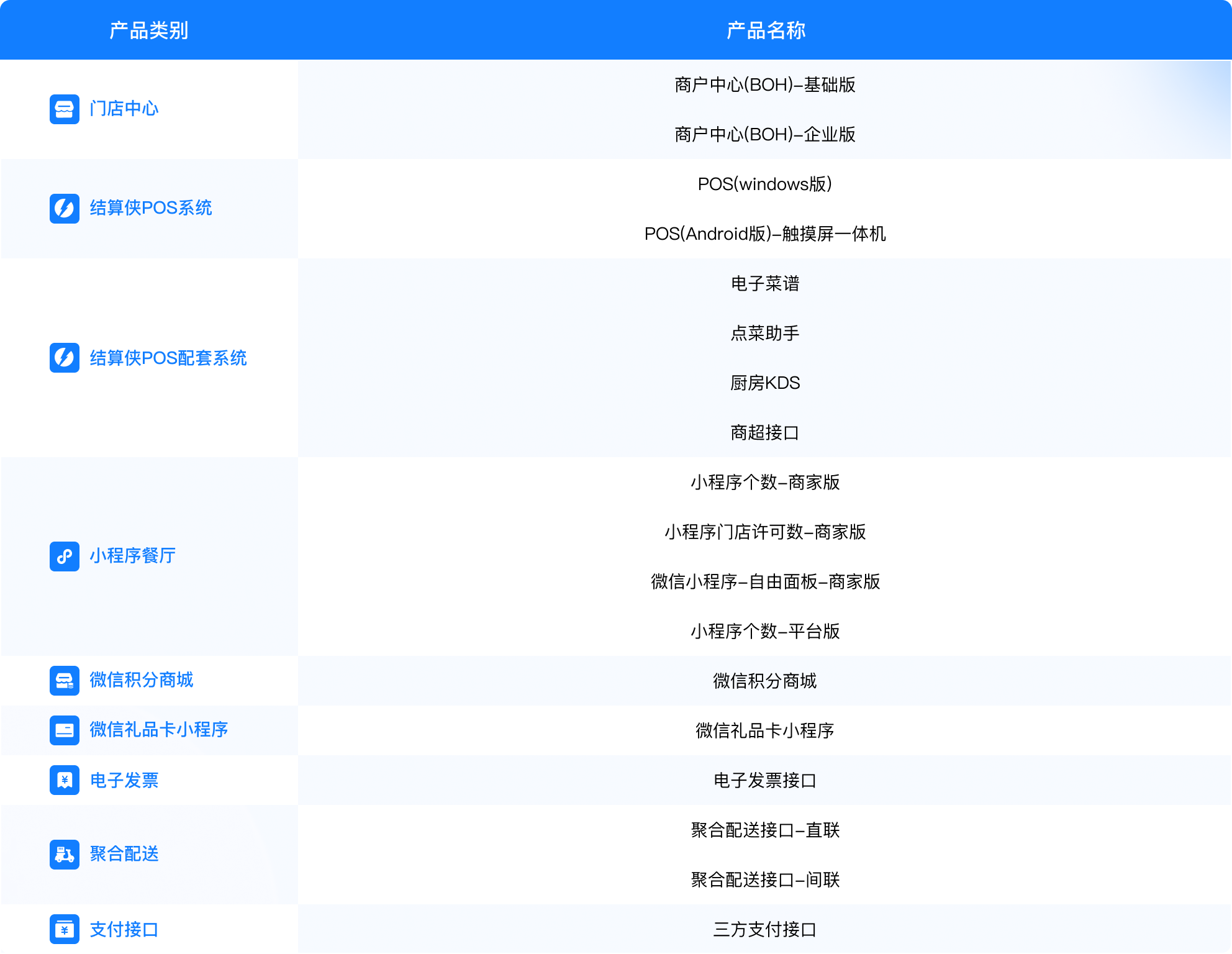Select 小程序门店许可数-商家版 product
The height and width of the screenshot is (954, 1232).
(x=765, y=532)
